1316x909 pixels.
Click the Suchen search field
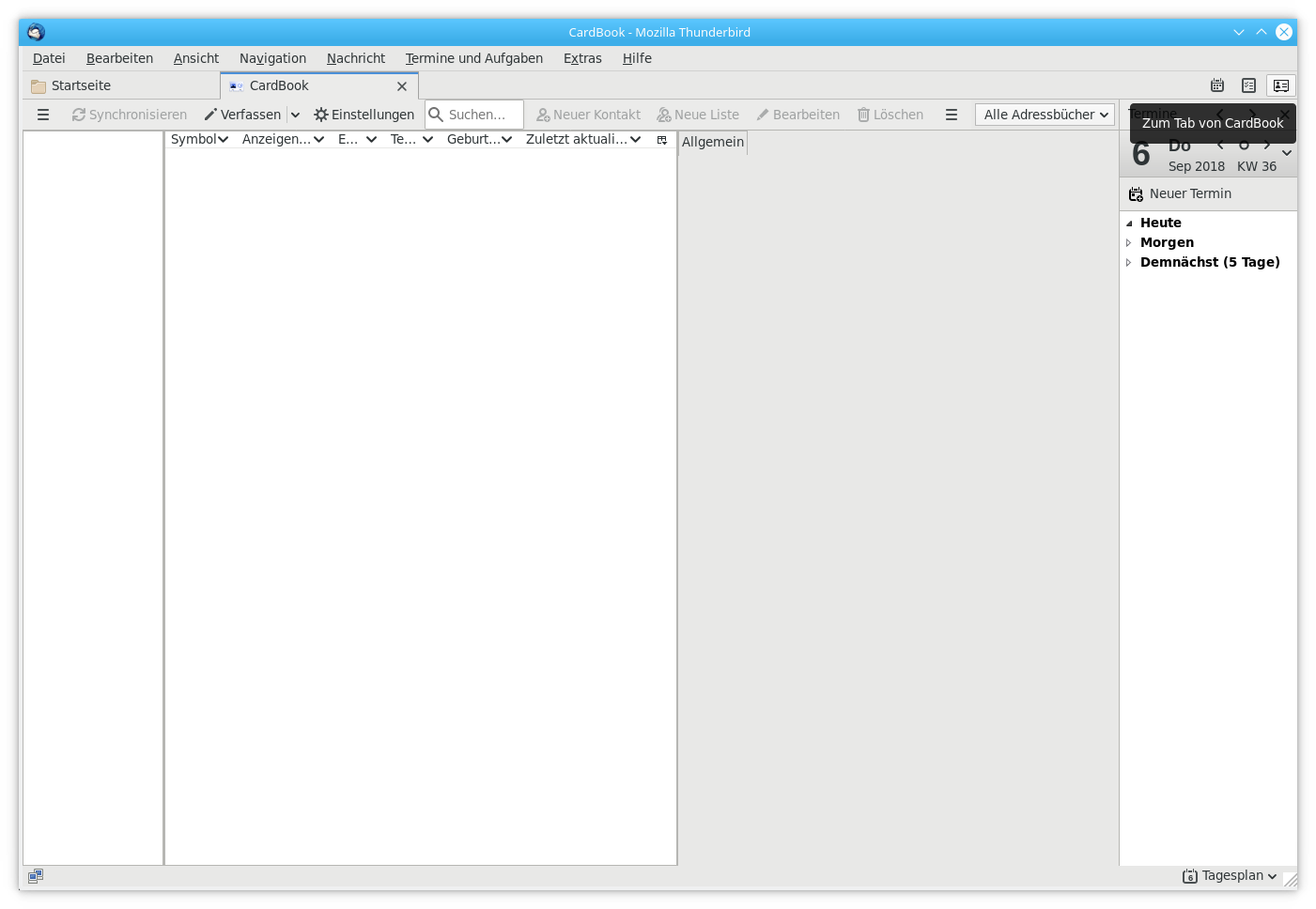(x=483, y=115)
